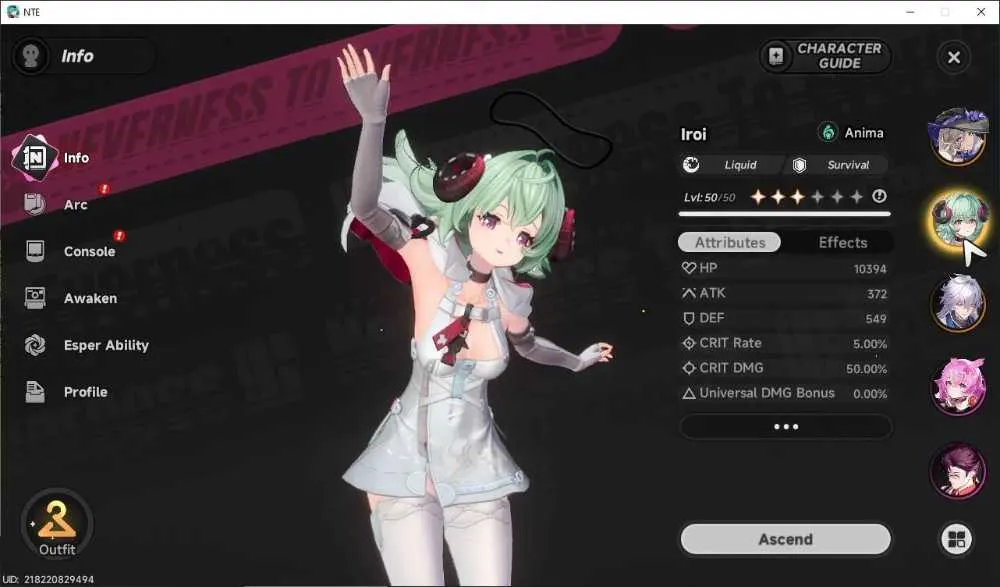Click the level 50/50 progress bar
The width and height of the screenshot is (1000, 587).
click(x=784, y=214)
